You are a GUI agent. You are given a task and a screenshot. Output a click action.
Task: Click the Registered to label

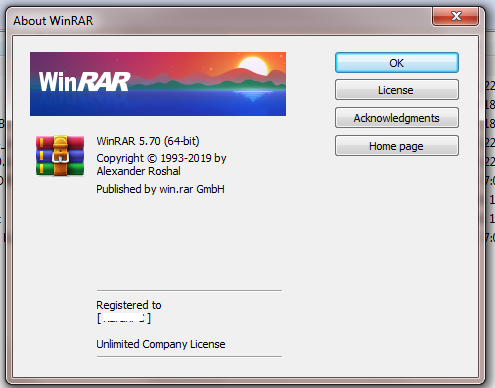click(129, 305)
